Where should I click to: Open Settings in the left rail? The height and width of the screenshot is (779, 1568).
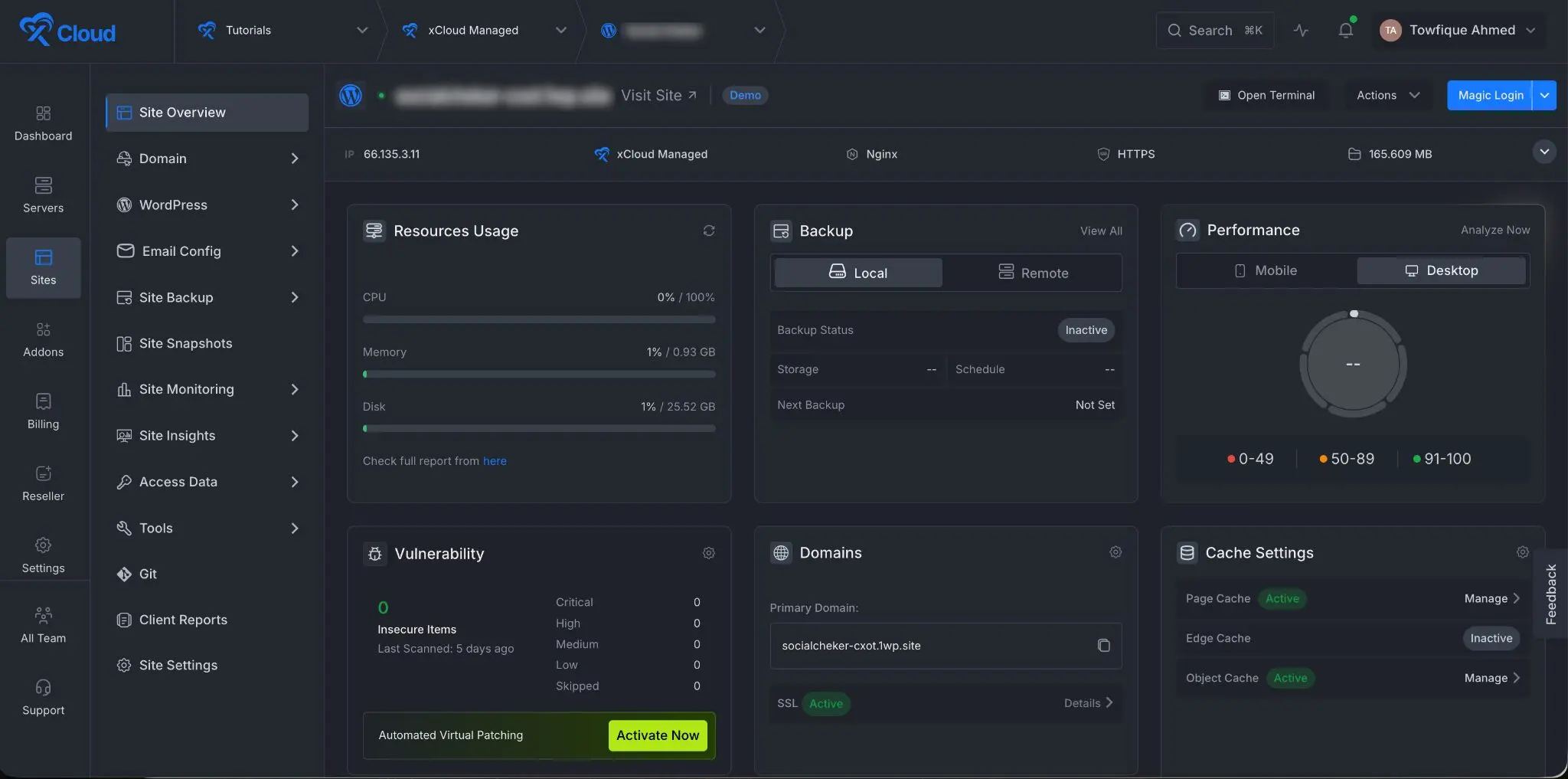44,555
